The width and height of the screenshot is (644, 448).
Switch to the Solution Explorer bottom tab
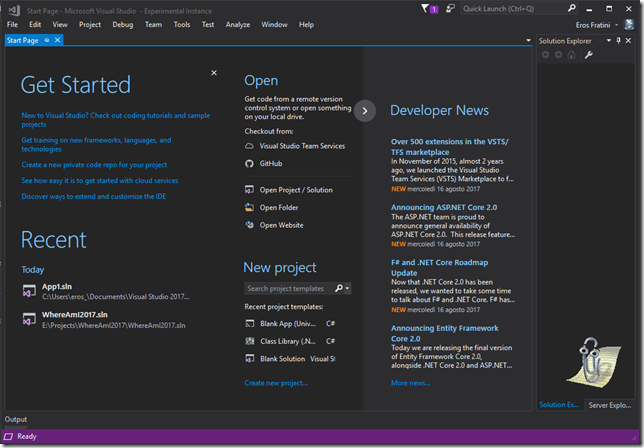click(x=559, y=405)
